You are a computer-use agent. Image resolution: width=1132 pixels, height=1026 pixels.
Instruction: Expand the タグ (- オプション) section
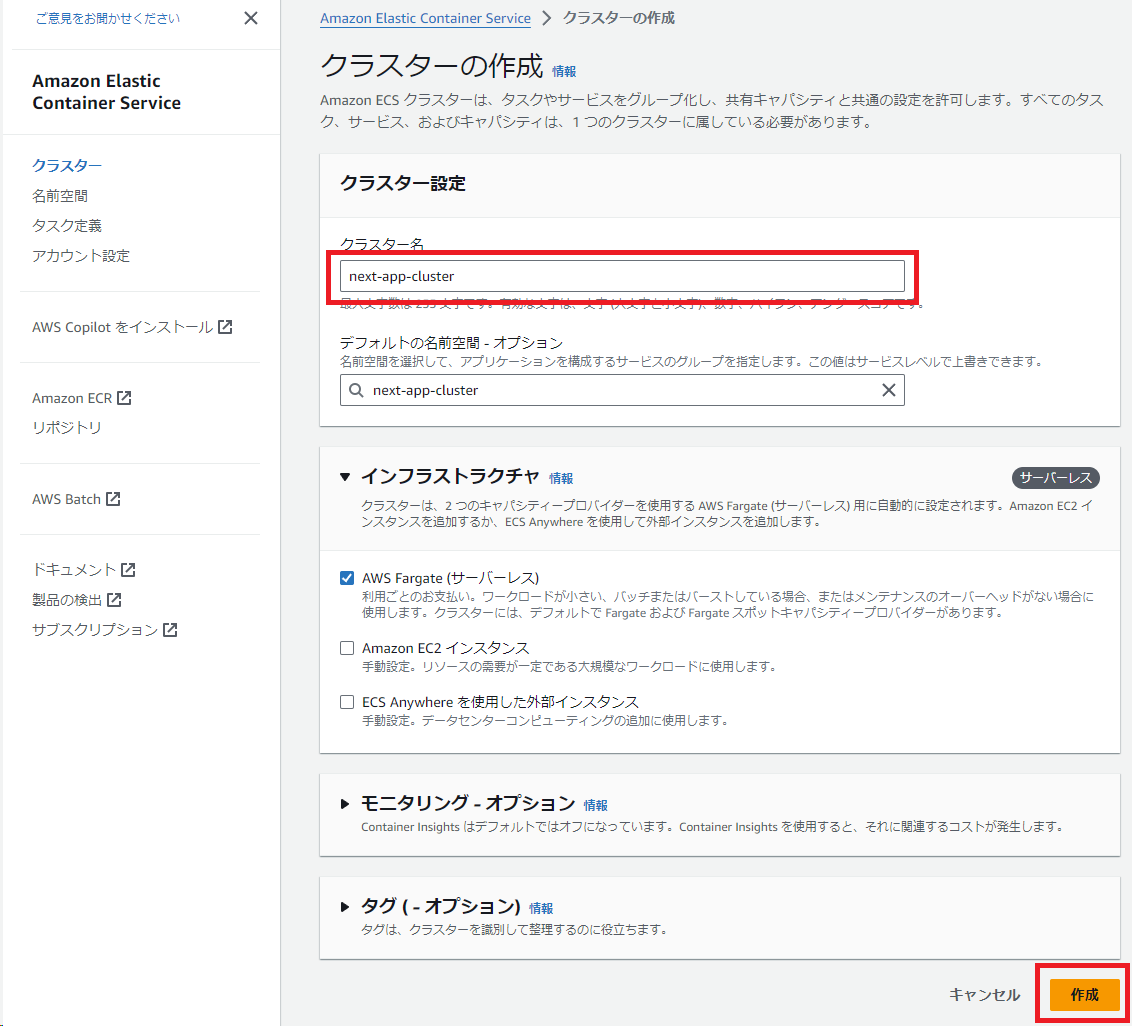(345, 906)
